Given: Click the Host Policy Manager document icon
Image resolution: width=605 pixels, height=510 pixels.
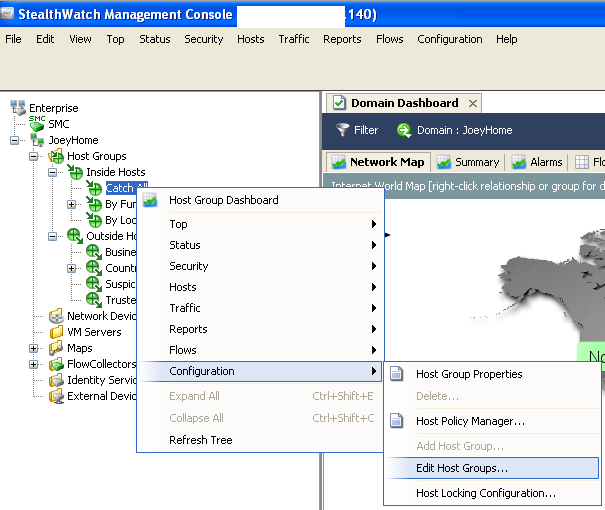Looking at the screenshot, I should [397, 421].
